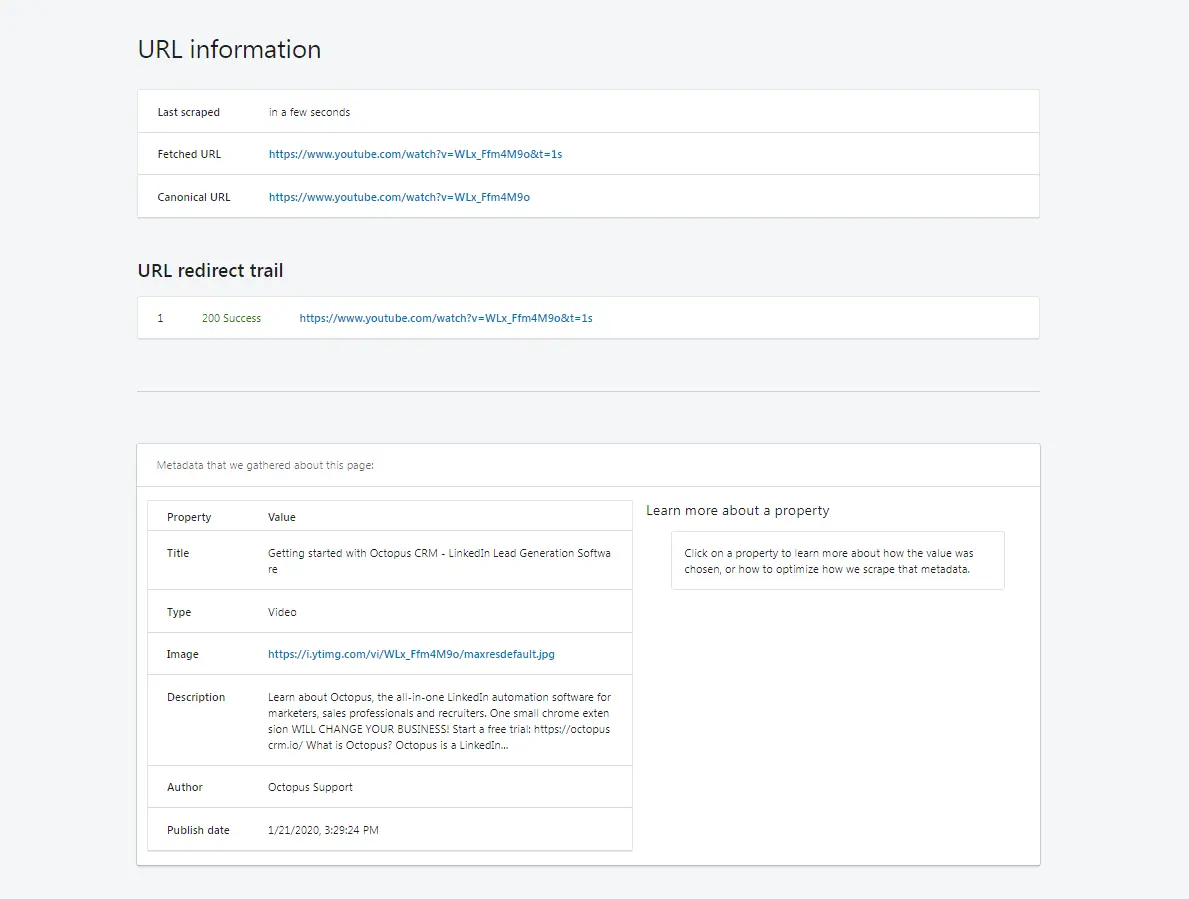Select the Type property label

coord(179,612)
